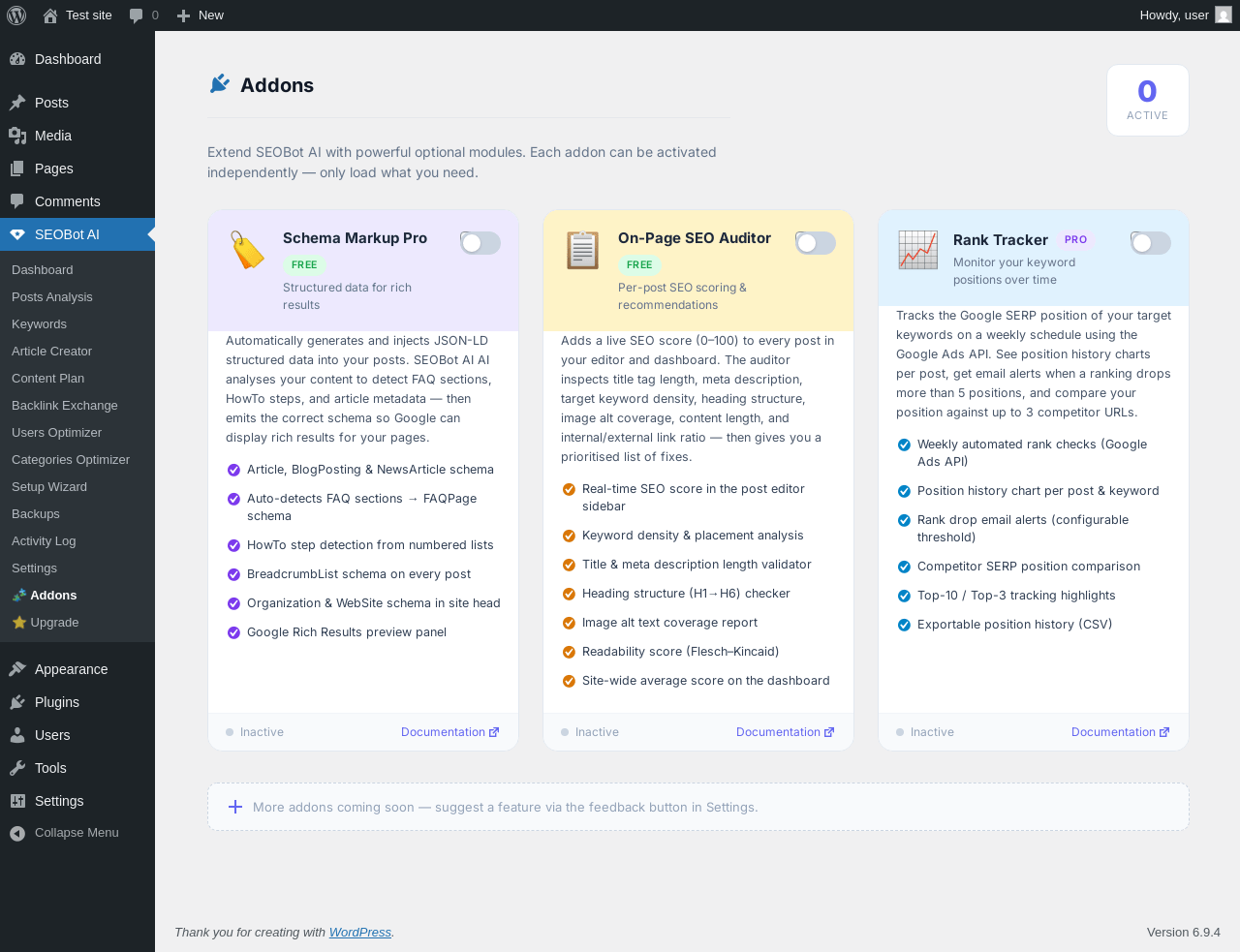Go to Article Creator in the sidebar
Screen dimensions: 1240x952
pos(51,352)
